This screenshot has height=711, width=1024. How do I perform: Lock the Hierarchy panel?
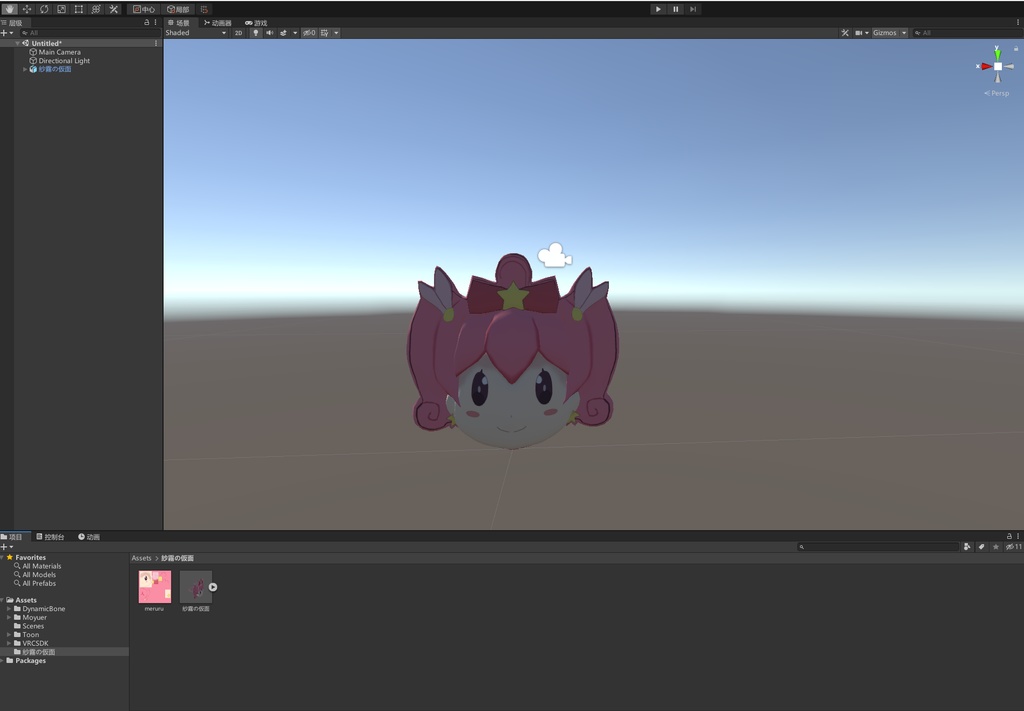click(x=146, y=22)
